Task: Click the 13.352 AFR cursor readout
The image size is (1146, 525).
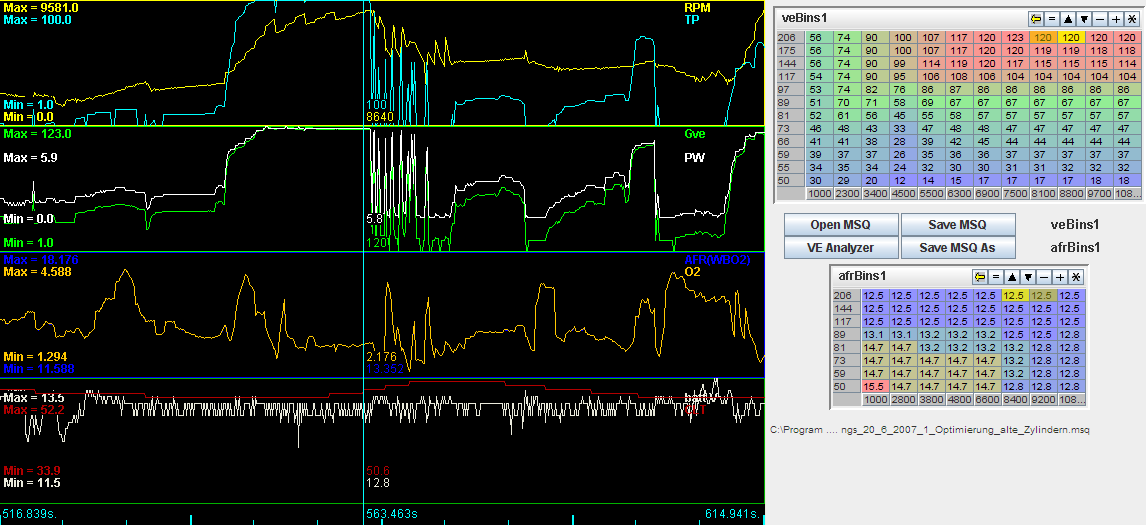Action: coord(383,368)
